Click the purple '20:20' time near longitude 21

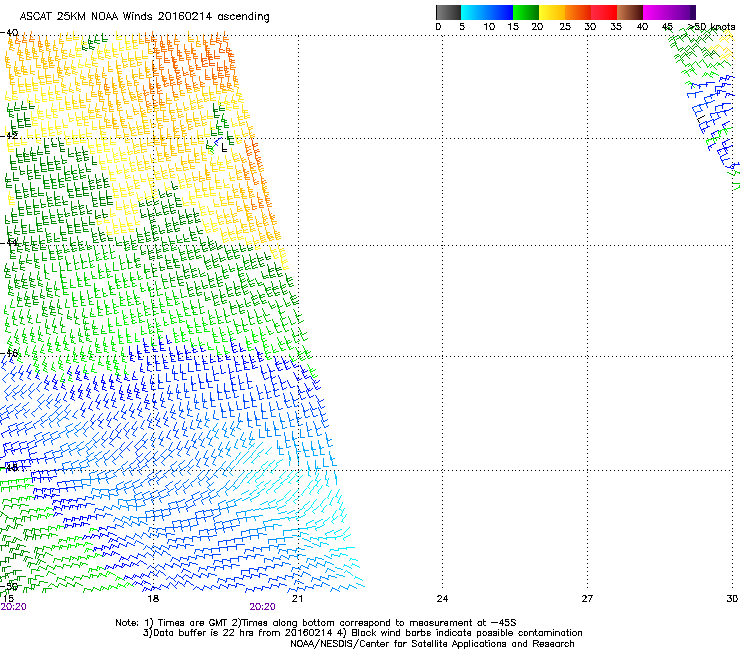[x=262, y=607]
